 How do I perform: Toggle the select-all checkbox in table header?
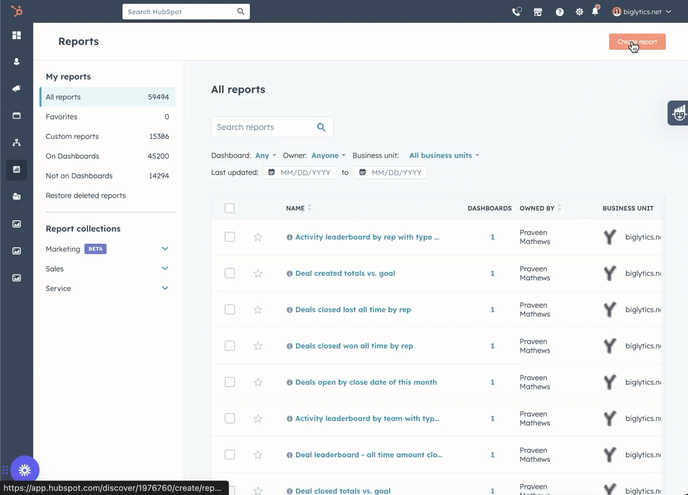[x=229, y=208]
